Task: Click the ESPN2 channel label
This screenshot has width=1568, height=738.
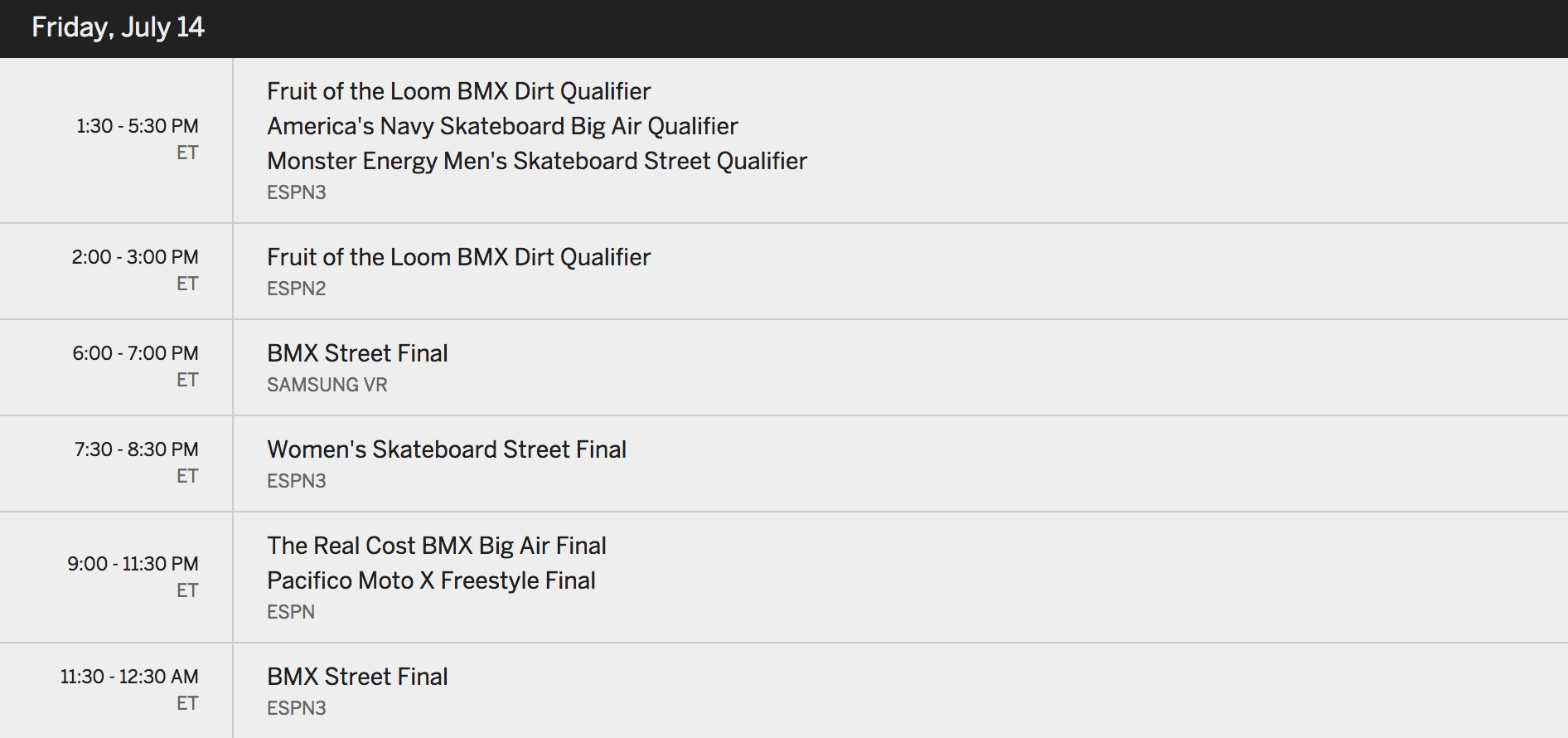Action: [x=297, y=289]
